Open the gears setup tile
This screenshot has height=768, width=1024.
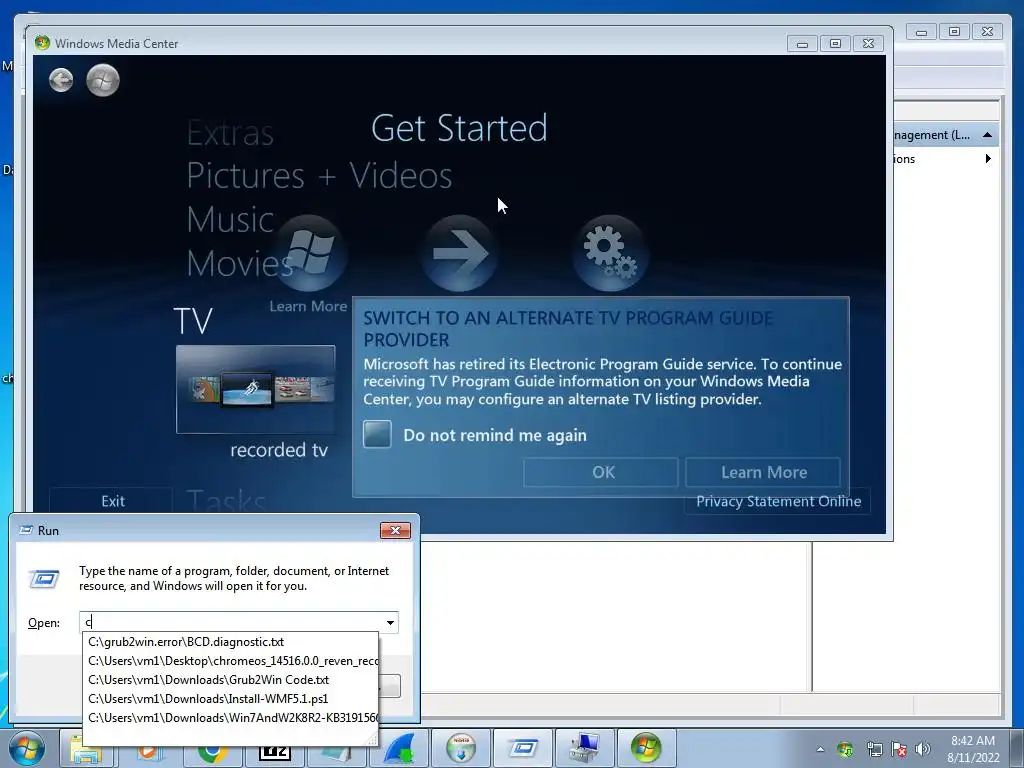coord(610,253)
